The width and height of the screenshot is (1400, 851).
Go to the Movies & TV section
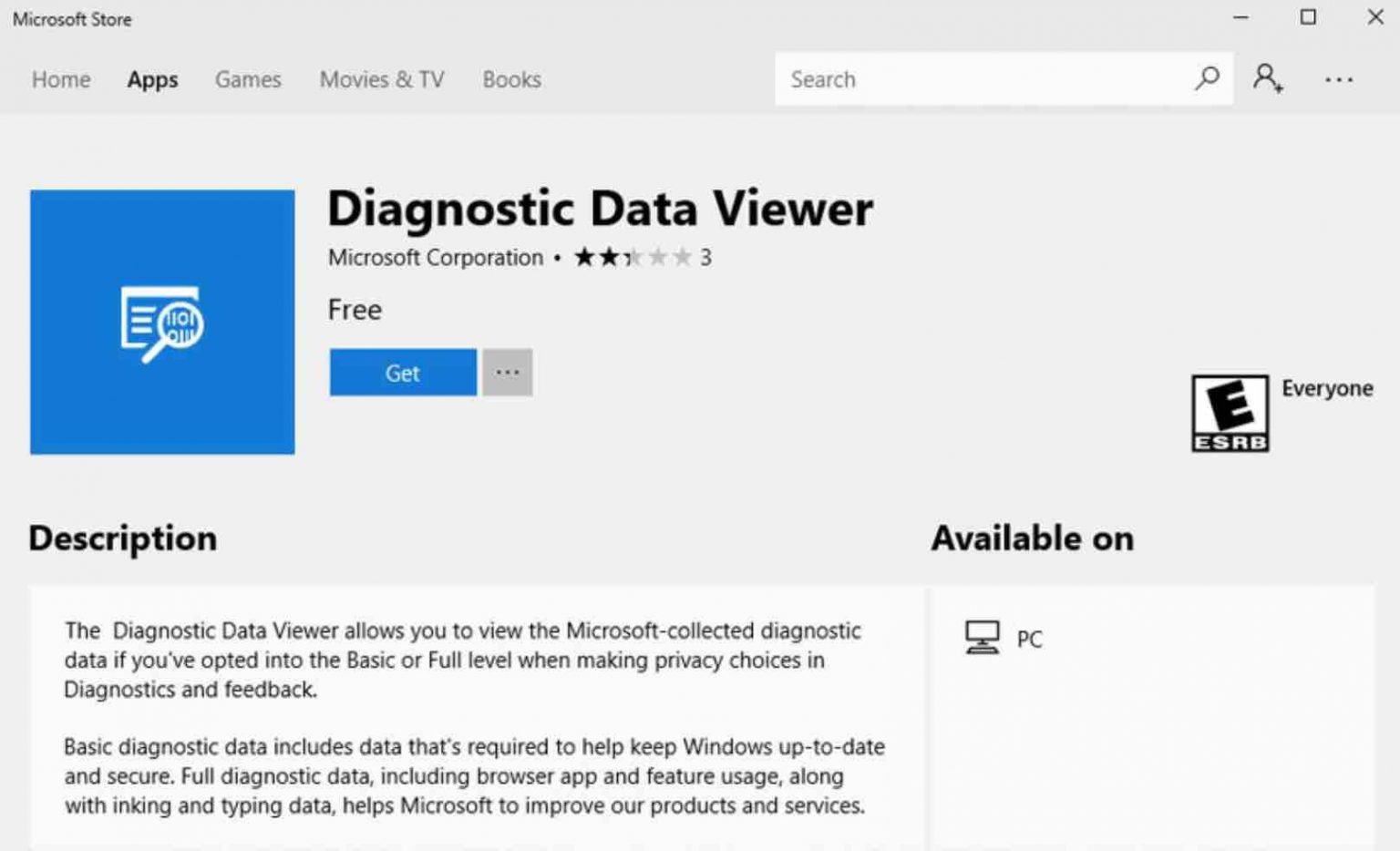(x=381, y=80)
